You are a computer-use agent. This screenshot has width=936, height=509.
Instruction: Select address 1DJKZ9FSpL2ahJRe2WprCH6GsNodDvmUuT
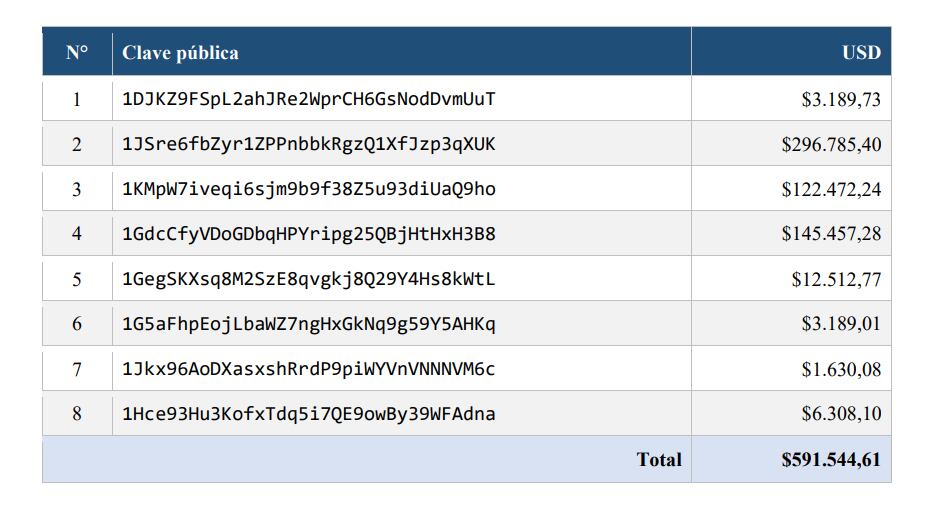(309, 99)
